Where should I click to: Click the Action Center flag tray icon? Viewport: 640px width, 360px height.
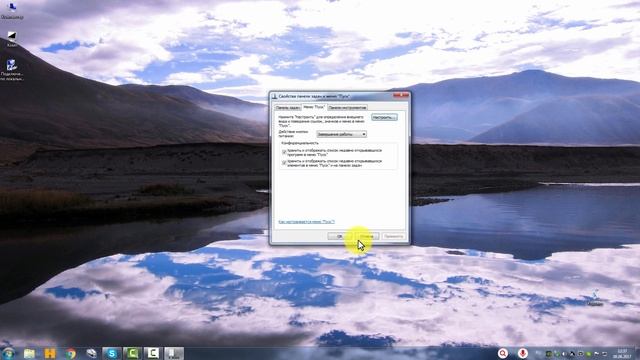click(x=596, y=354)
